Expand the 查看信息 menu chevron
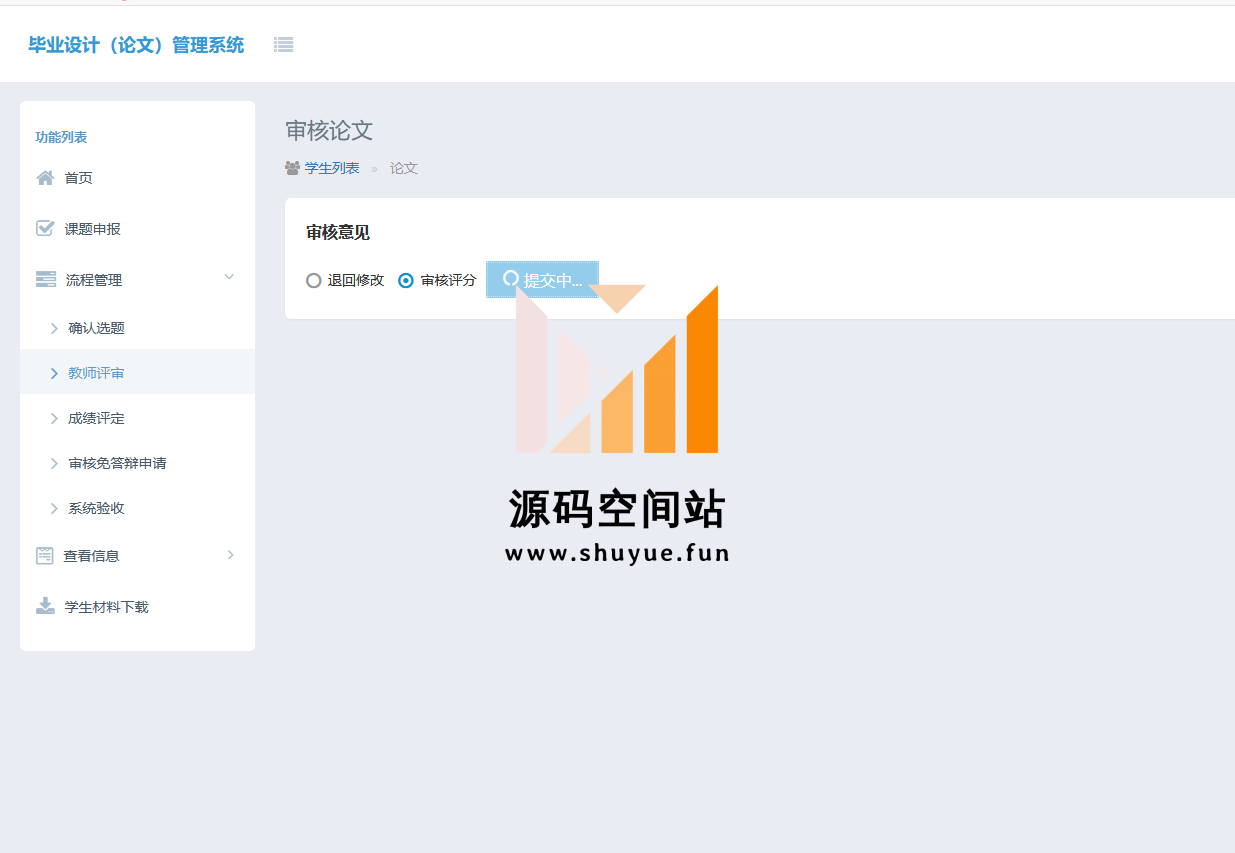1235x853 pixels. [x=230, y=554]
